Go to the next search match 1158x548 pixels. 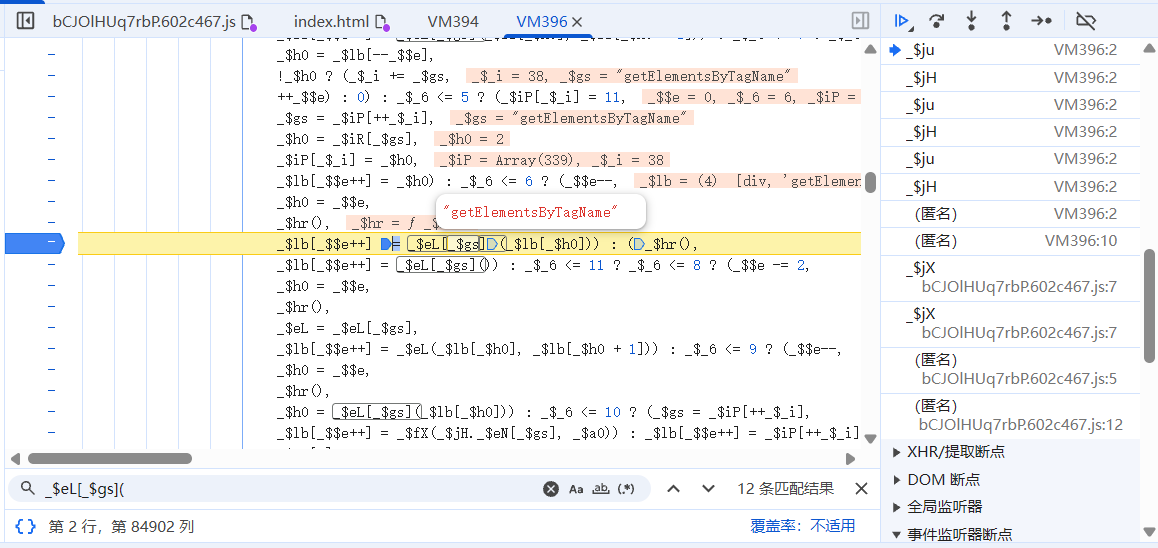(x=708, y=489)
